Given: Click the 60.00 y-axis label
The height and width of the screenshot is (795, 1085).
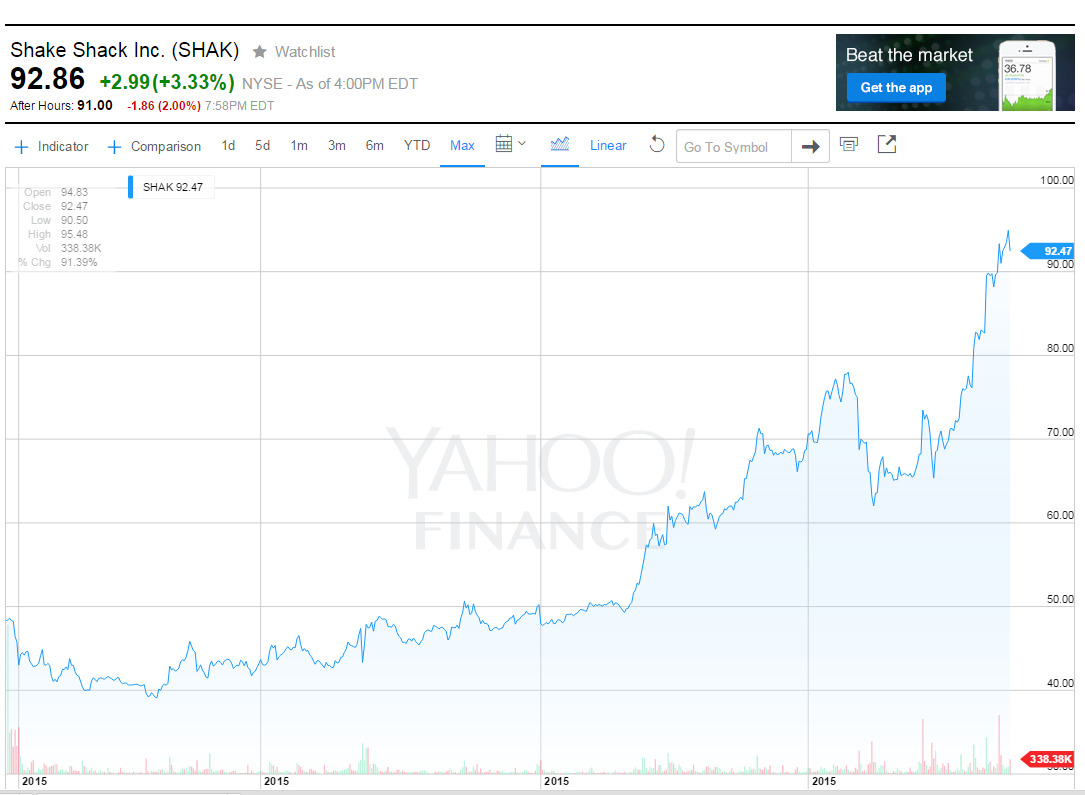Looking at the screenshot, I should pos(1059,515).
